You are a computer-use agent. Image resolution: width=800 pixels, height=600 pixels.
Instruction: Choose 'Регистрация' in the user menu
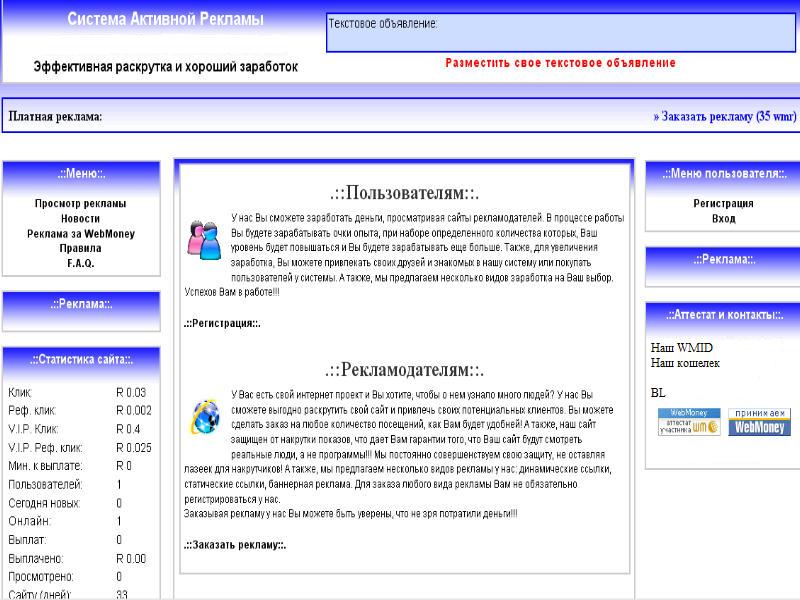pos(723,204)
